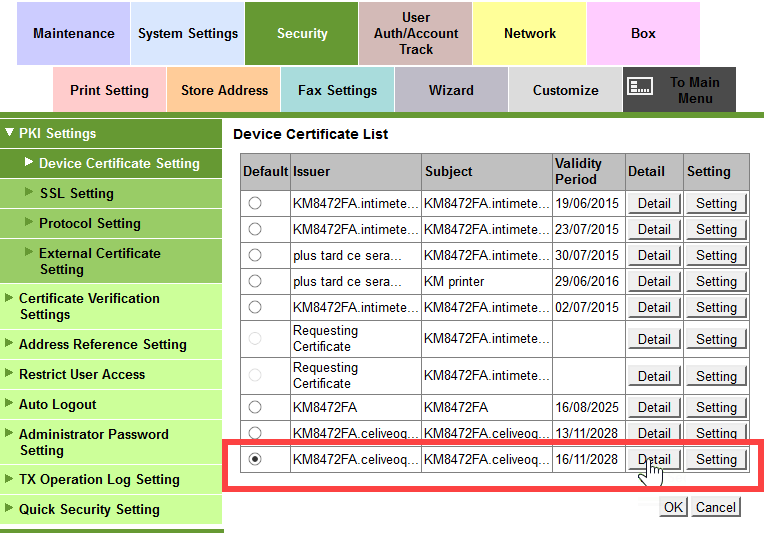
Task: Open Detail for 19/06/2015 certificate
Action: [654, 203]
